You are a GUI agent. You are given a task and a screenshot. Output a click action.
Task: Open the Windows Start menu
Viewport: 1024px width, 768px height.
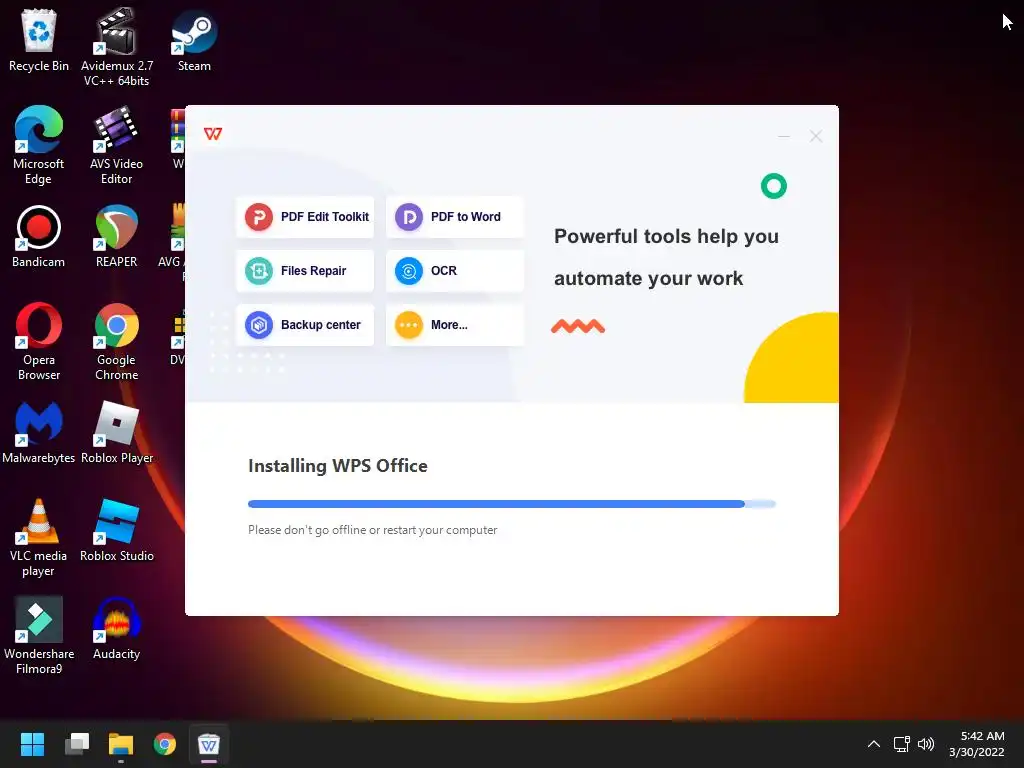tap(32, 744)
